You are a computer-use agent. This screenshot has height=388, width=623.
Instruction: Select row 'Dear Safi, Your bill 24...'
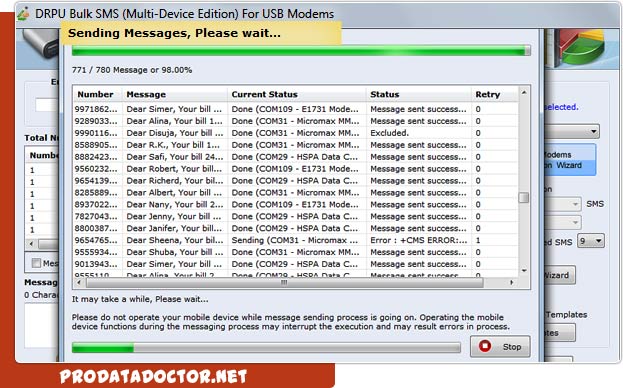click(296, 157)
